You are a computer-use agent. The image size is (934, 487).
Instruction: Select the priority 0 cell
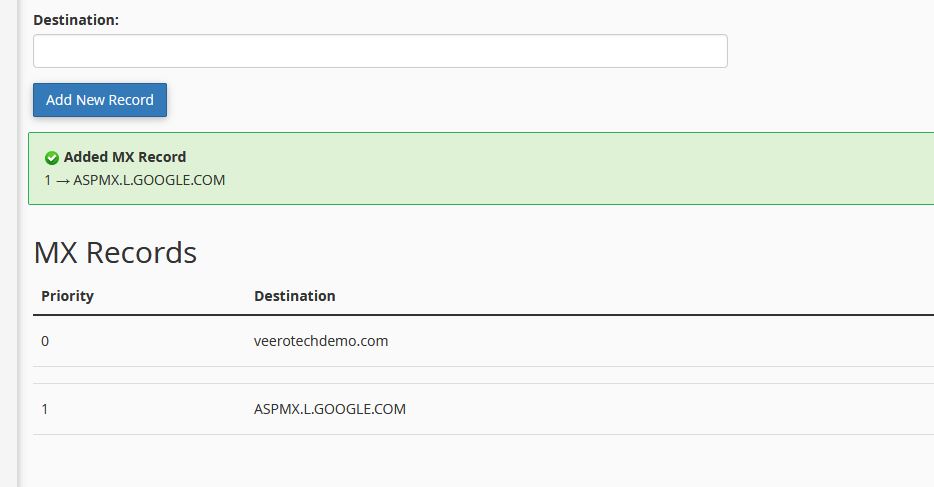tap(45, 341)
